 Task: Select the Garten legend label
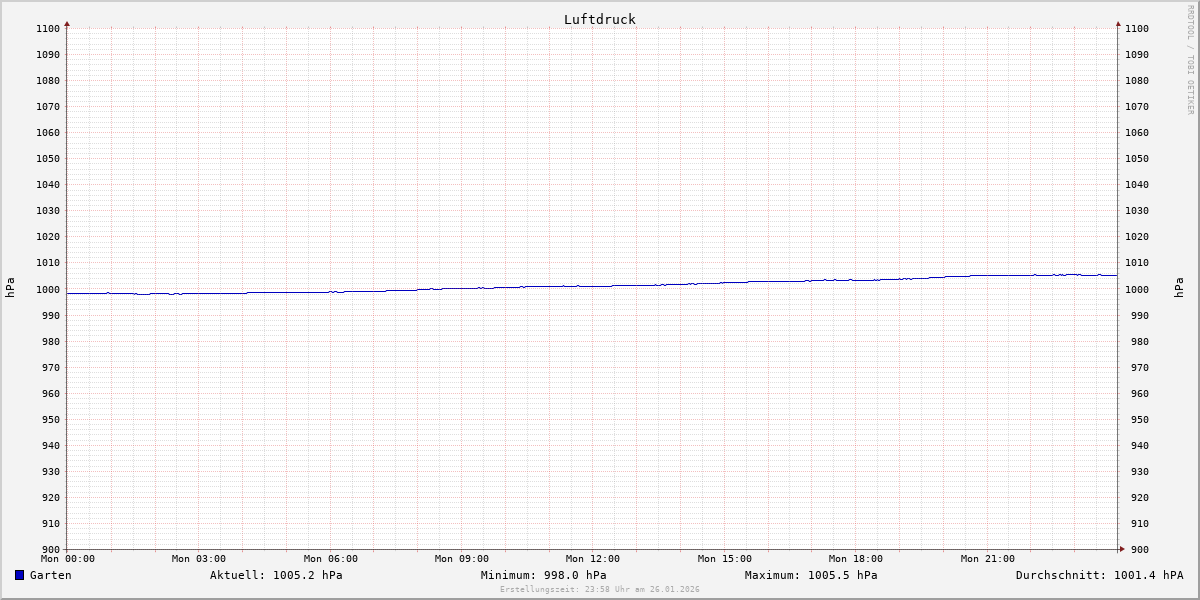(50, 575)
